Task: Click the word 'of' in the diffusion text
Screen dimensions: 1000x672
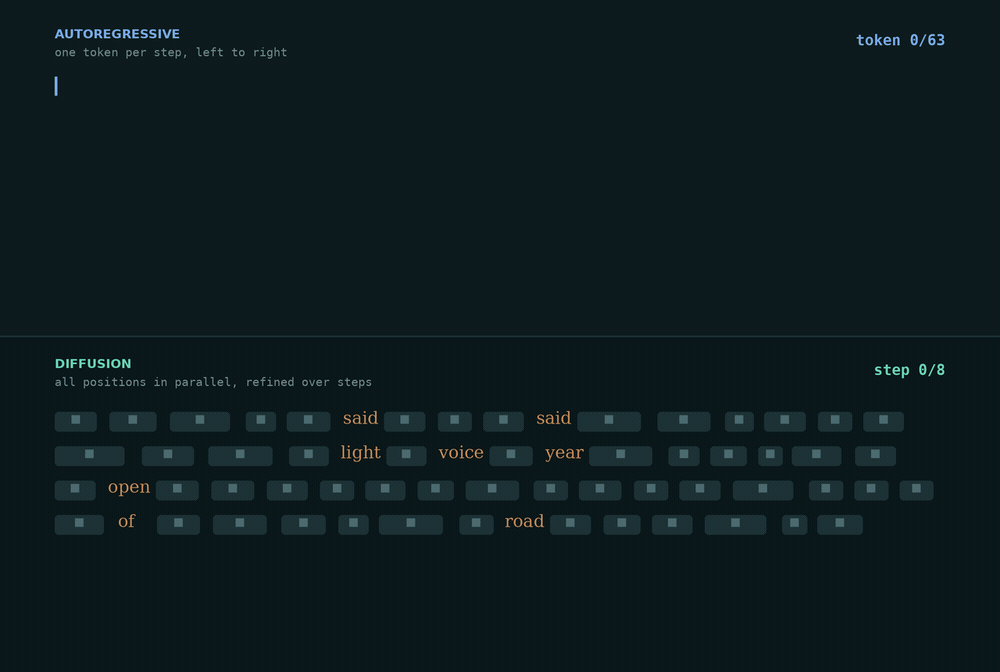Action: (x=126, y=522)
